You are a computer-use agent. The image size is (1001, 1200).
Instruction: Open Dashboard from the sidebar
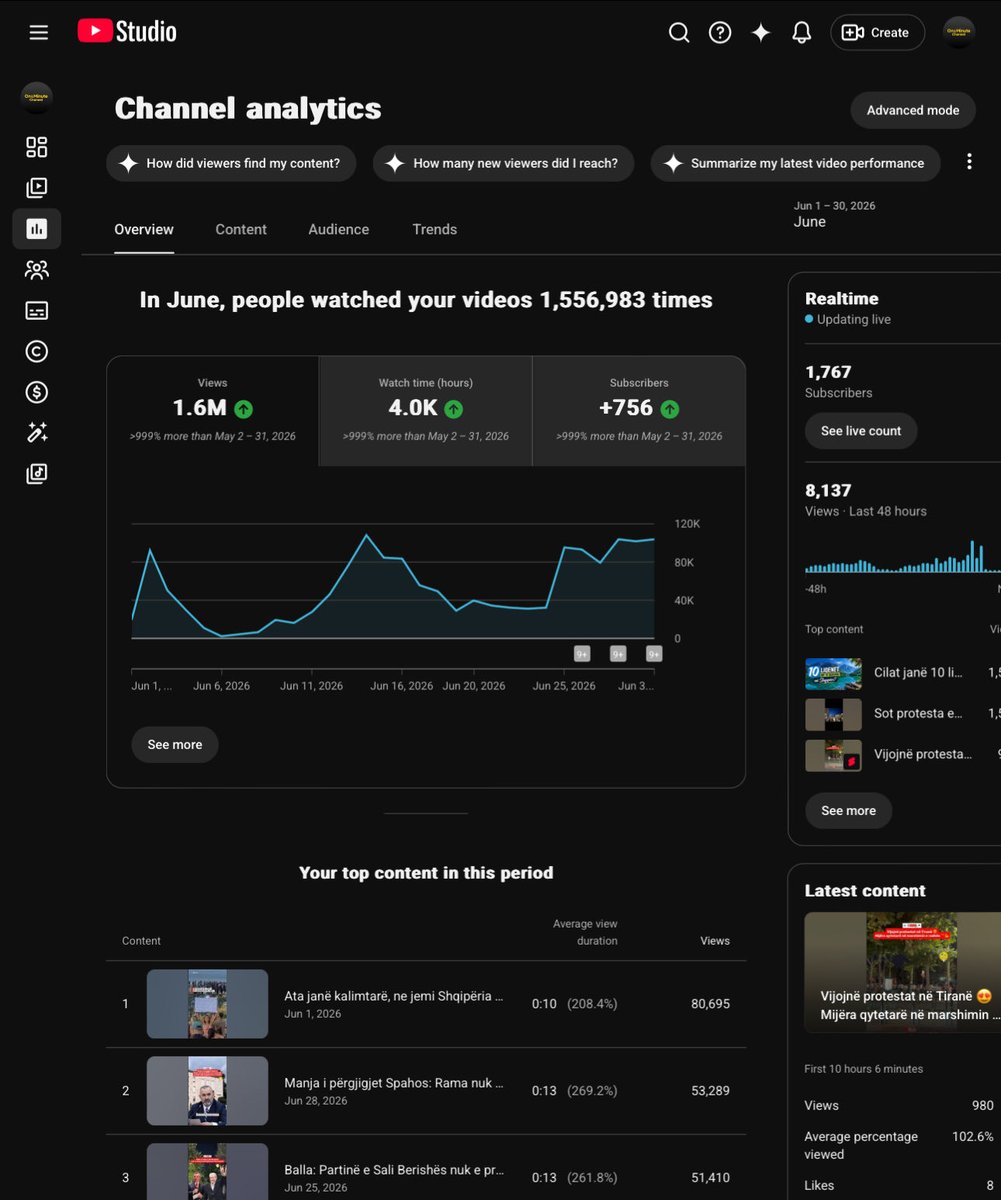(37, 148)
